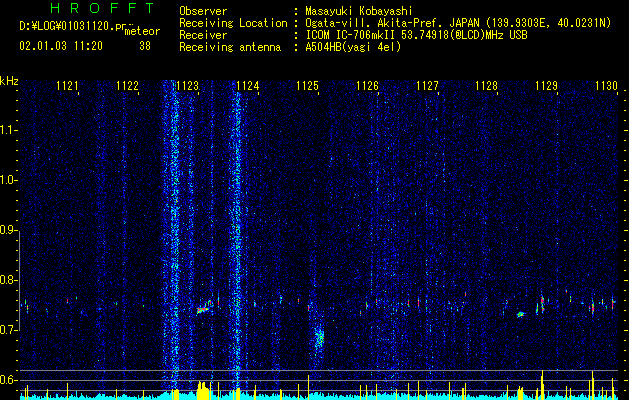Click time marker 1129
Viewport: 629px width, 400px height.
[547, 85]
